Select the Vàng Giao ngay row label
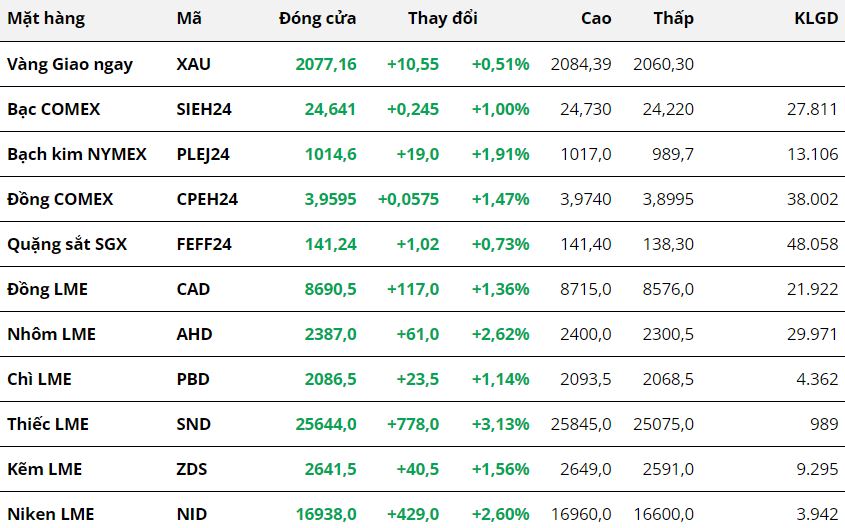845x528 pixels. click(70, 64)
